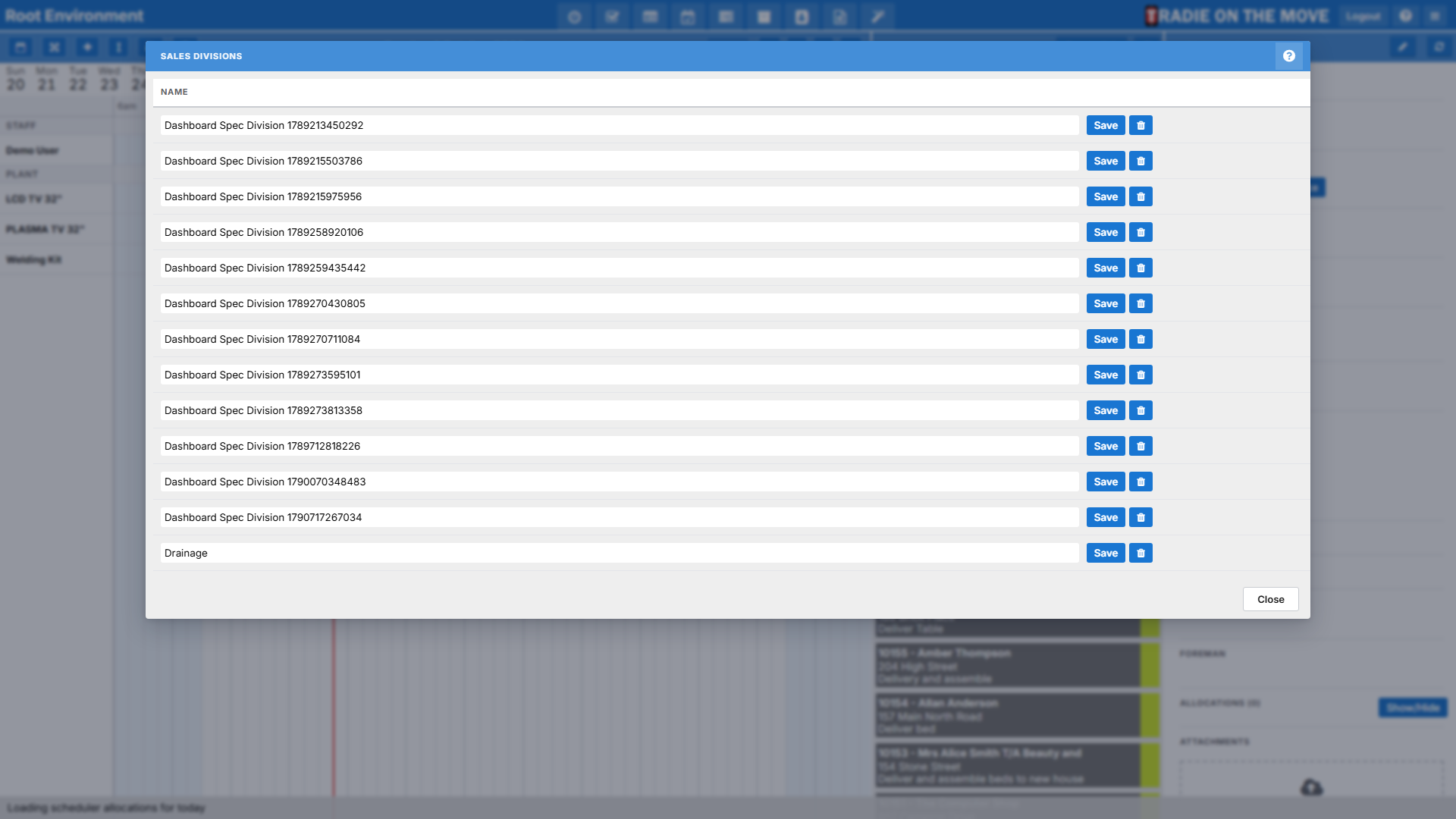Edit name field of Division 1789270430805

pyautogui.click(x=620, y=303)
